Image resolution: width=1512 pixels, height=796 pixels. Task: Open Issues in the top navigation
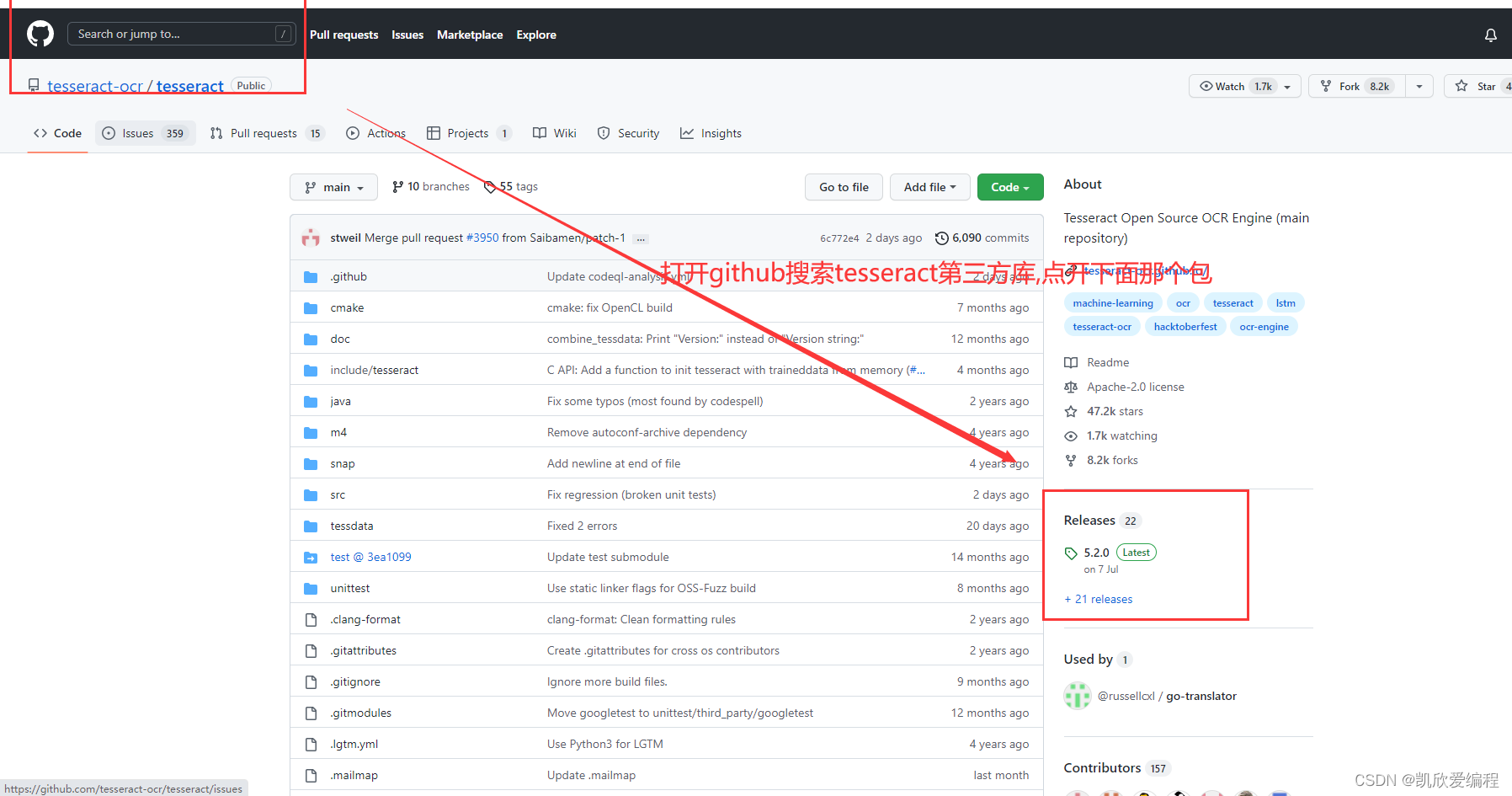(x=407, y=35)
